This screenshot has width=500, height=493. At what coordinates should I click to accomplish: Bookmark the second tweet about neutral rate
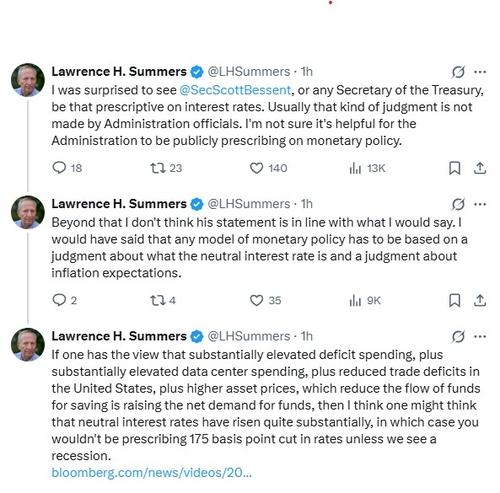(455, 300)
